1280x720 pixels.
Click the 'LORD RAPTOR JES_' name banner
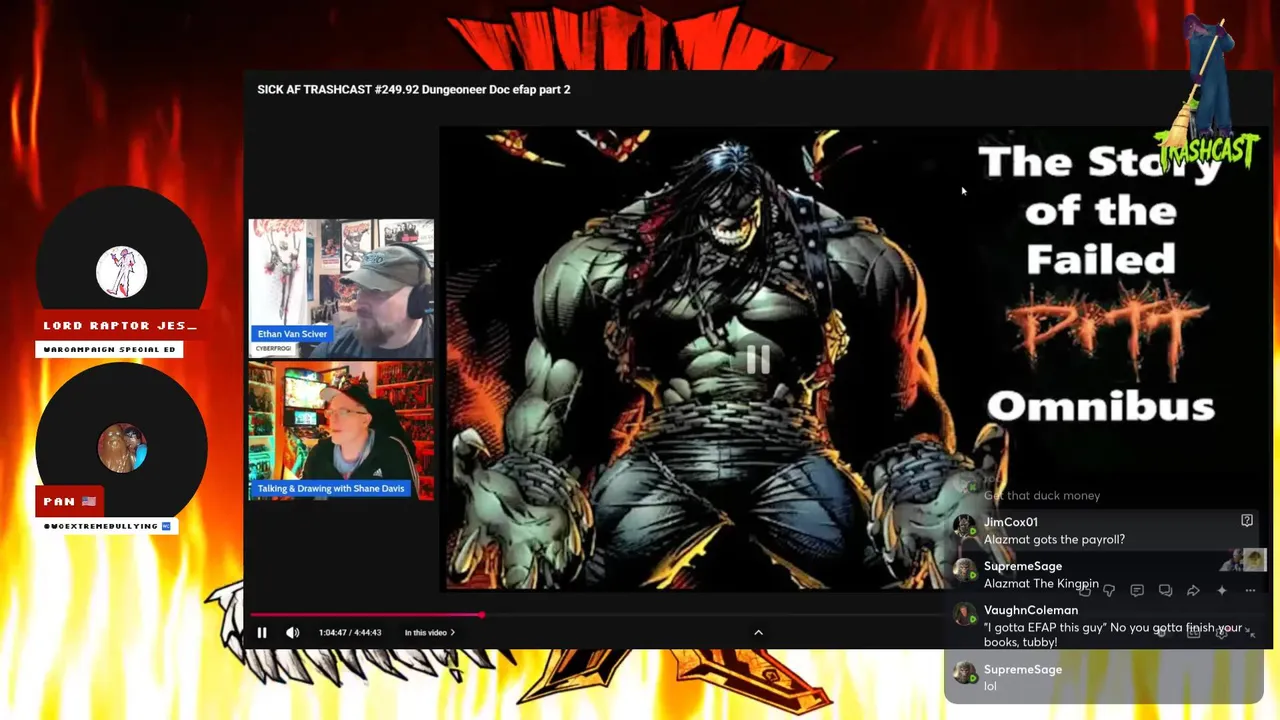click(x=120, y=325)
